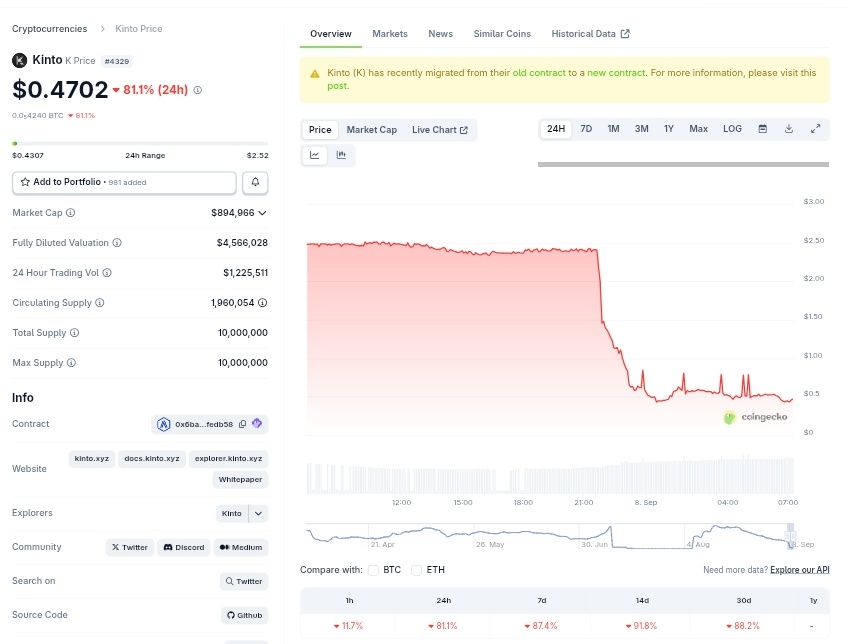This screenshot has height=644, width=848.
Task: Open the Markets tab
Action: pyautogui.click(x=390, y=34)
